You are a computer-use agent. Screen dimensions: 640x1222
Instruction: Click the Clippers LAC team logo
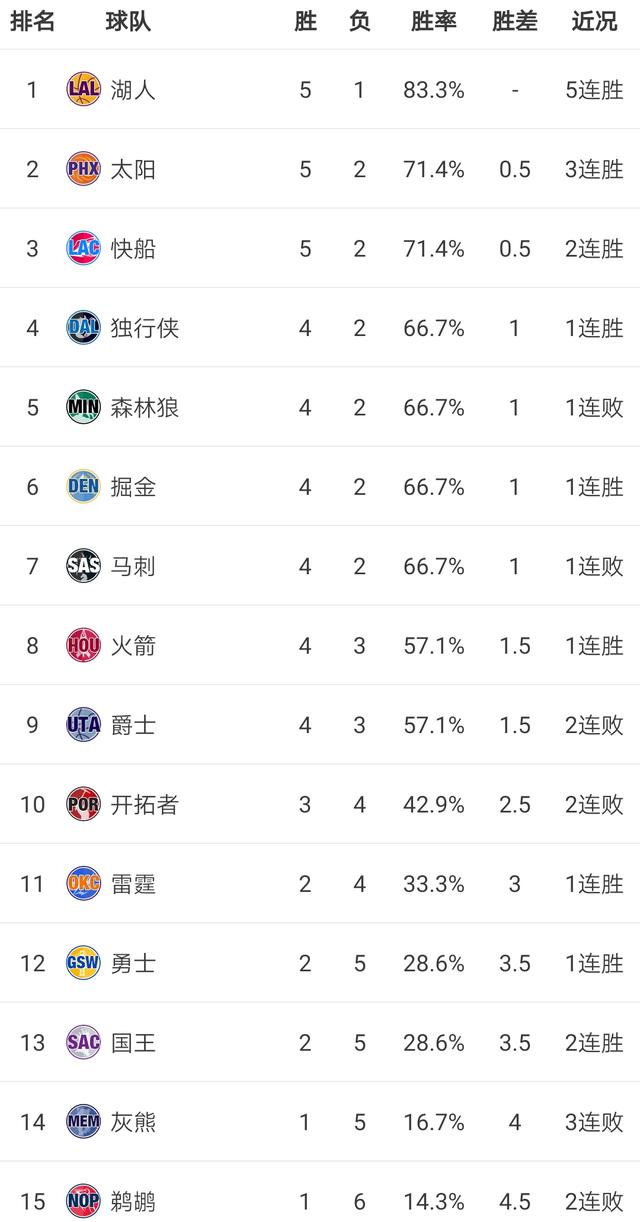[x=84, y=248]
